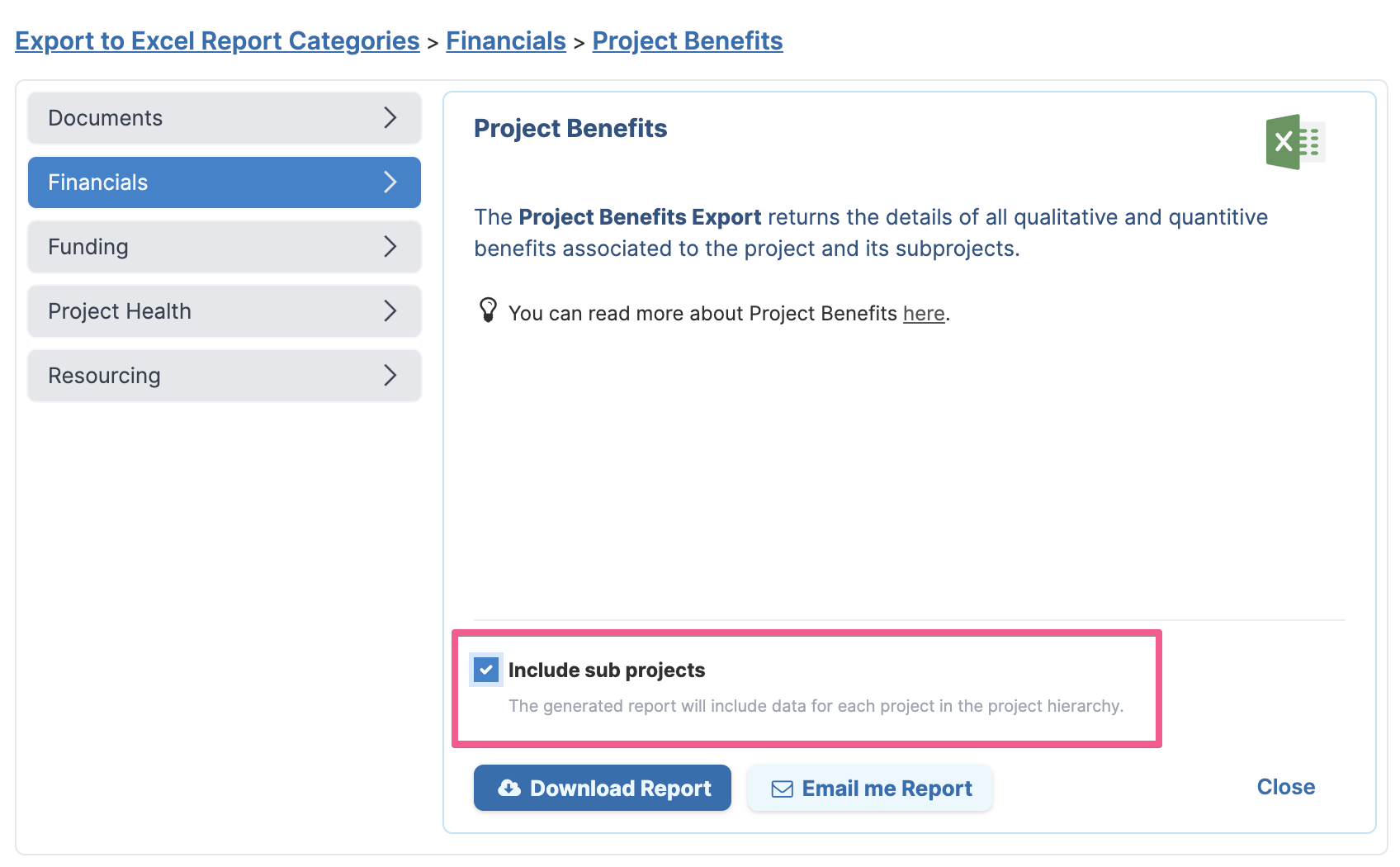Screen dimensions: 1400x867
Task: Select the Funding category
Action: tap(225, 247)
